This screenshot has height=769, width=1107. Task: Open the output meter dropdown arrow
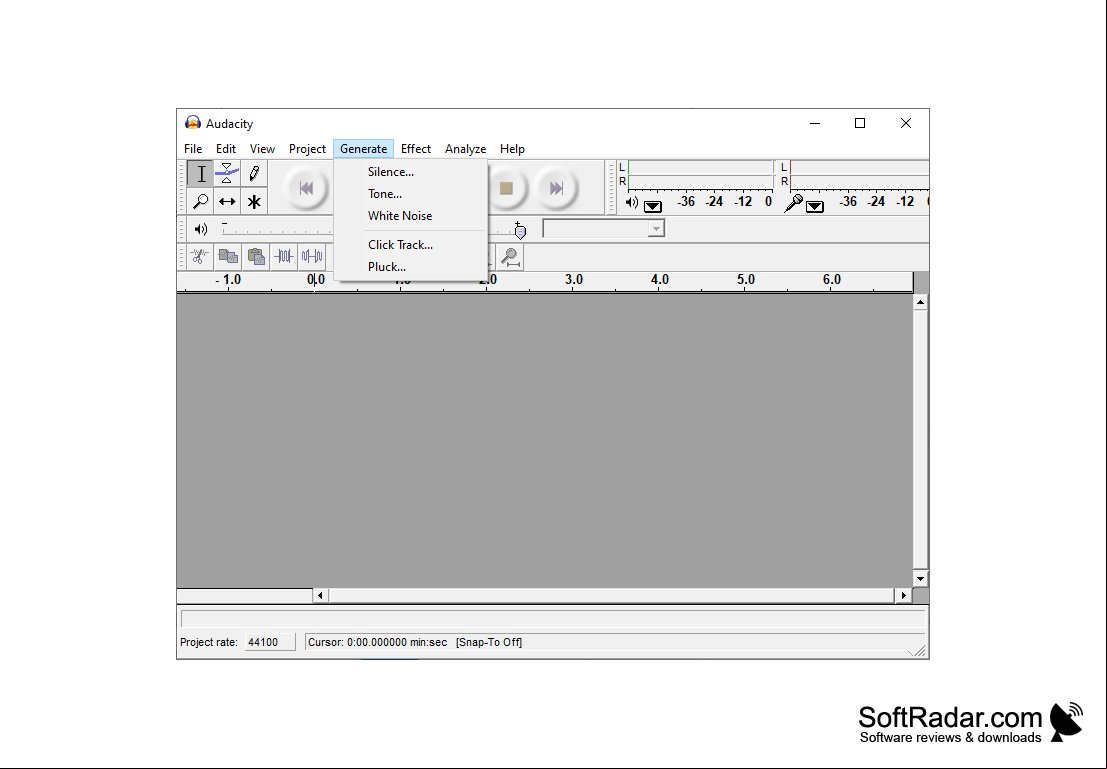[x=653, y=206]
